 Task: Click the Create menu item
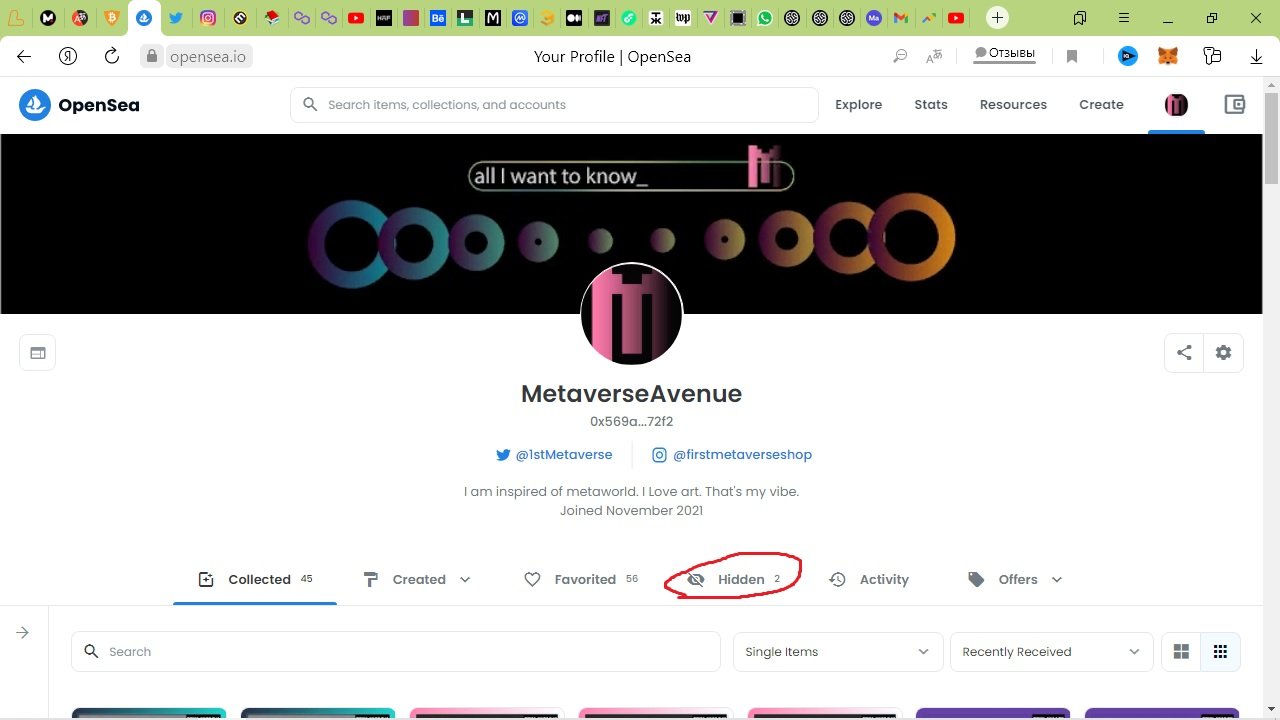click(x=1101, y=104)
